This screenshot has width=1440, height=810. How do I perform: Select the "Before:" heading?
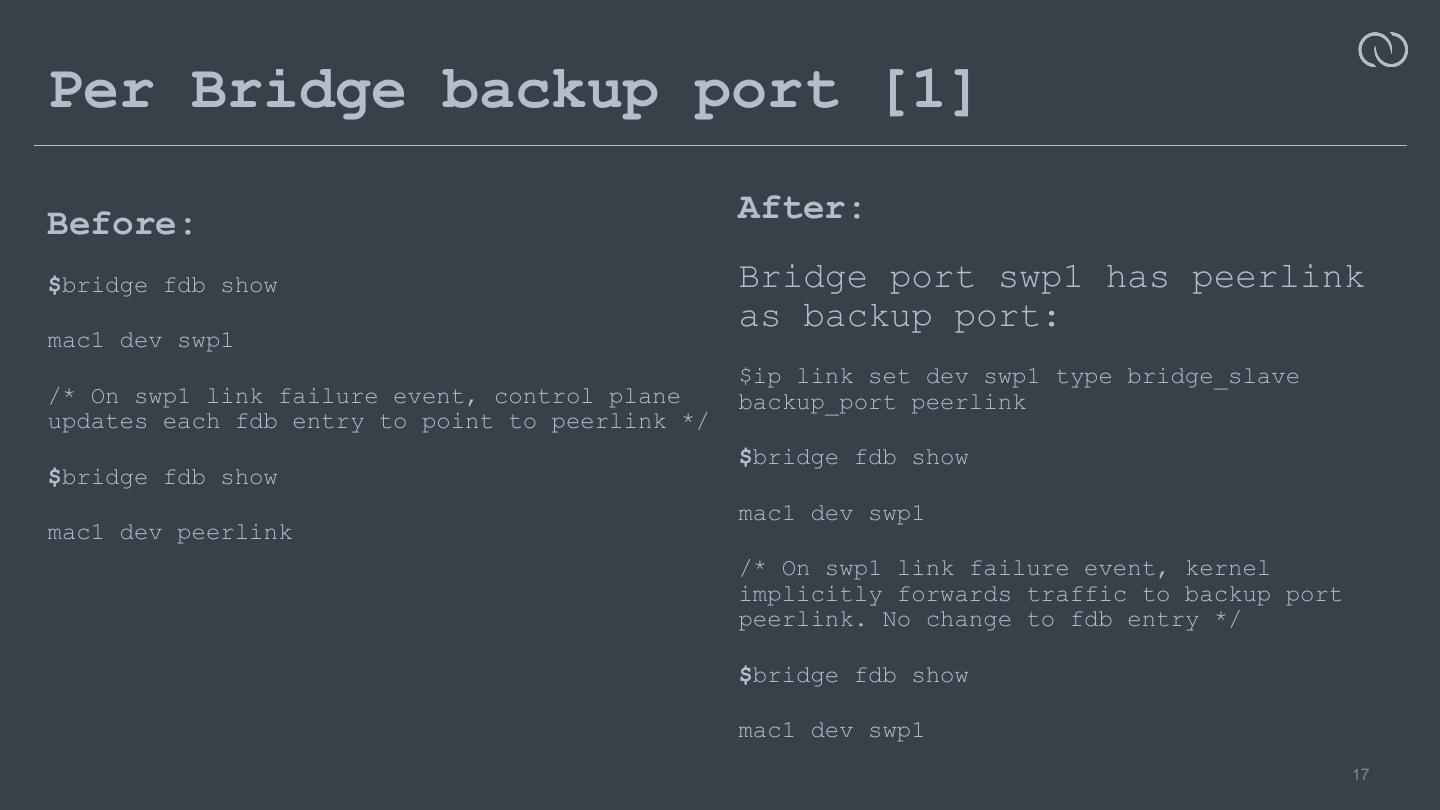(120, 224)
